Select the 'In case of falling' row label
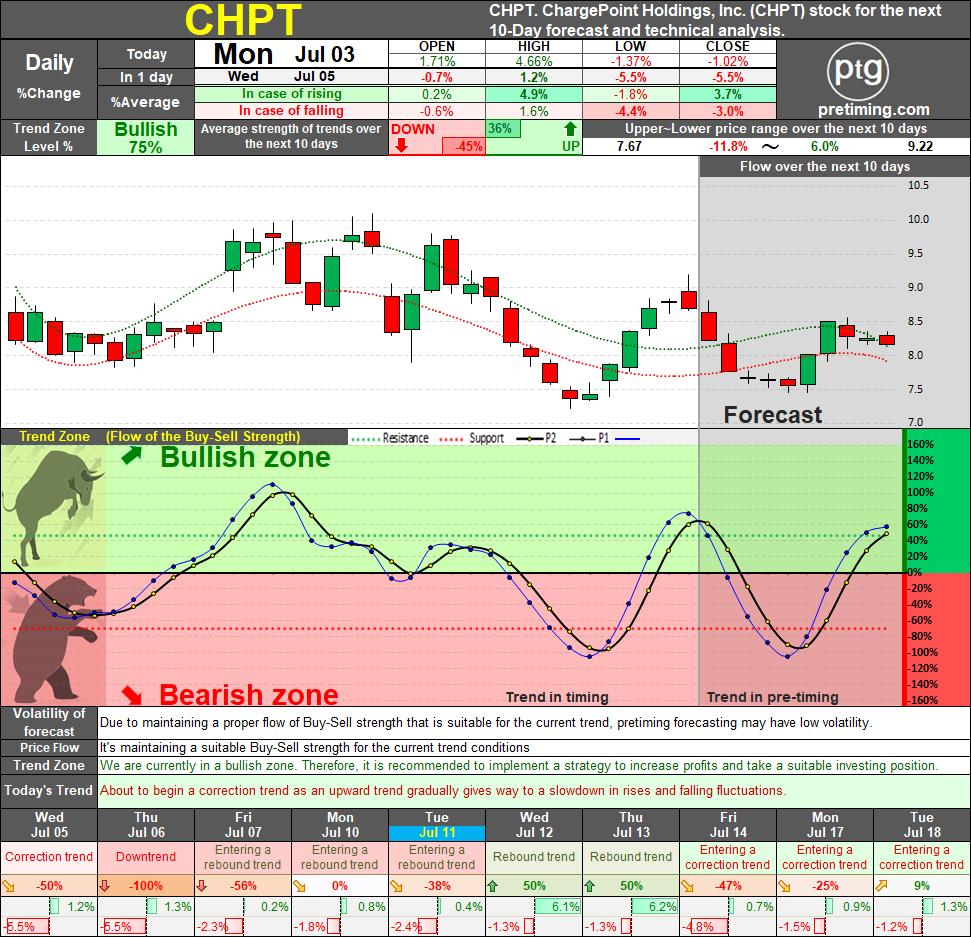The image size is (971, 937). pos(291,111)
